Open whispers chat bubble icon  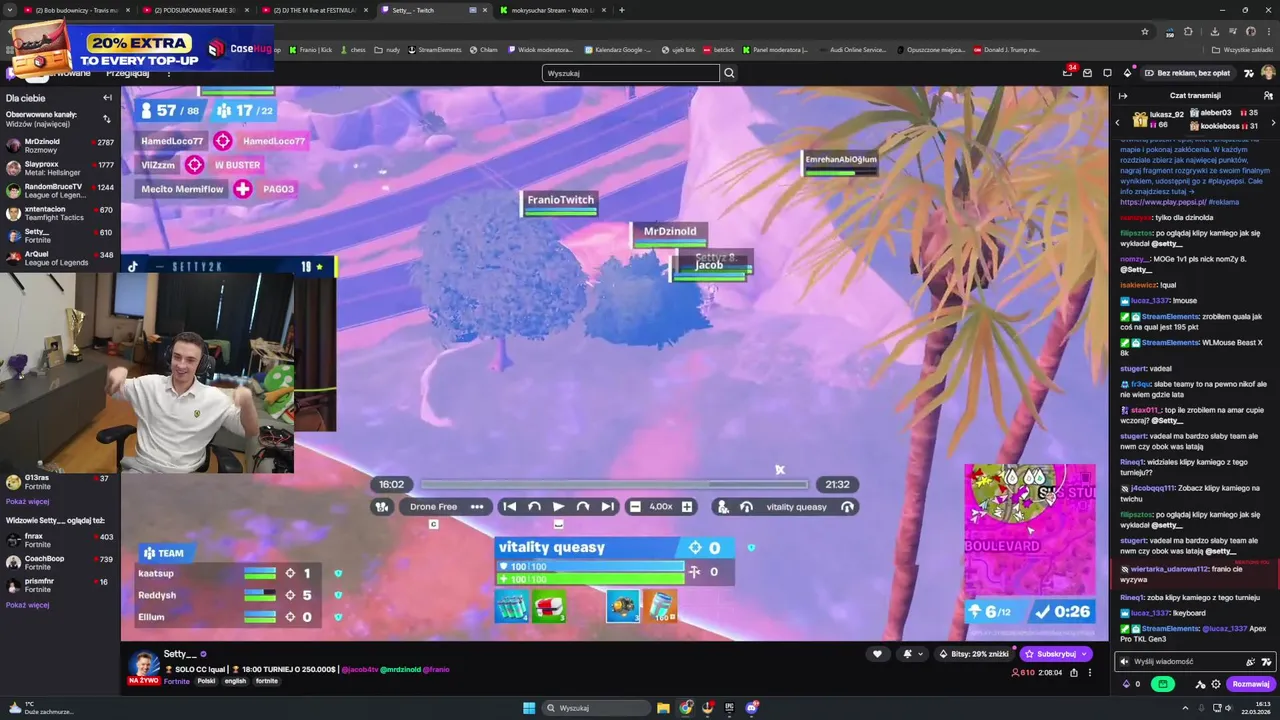pos(1107,73)
